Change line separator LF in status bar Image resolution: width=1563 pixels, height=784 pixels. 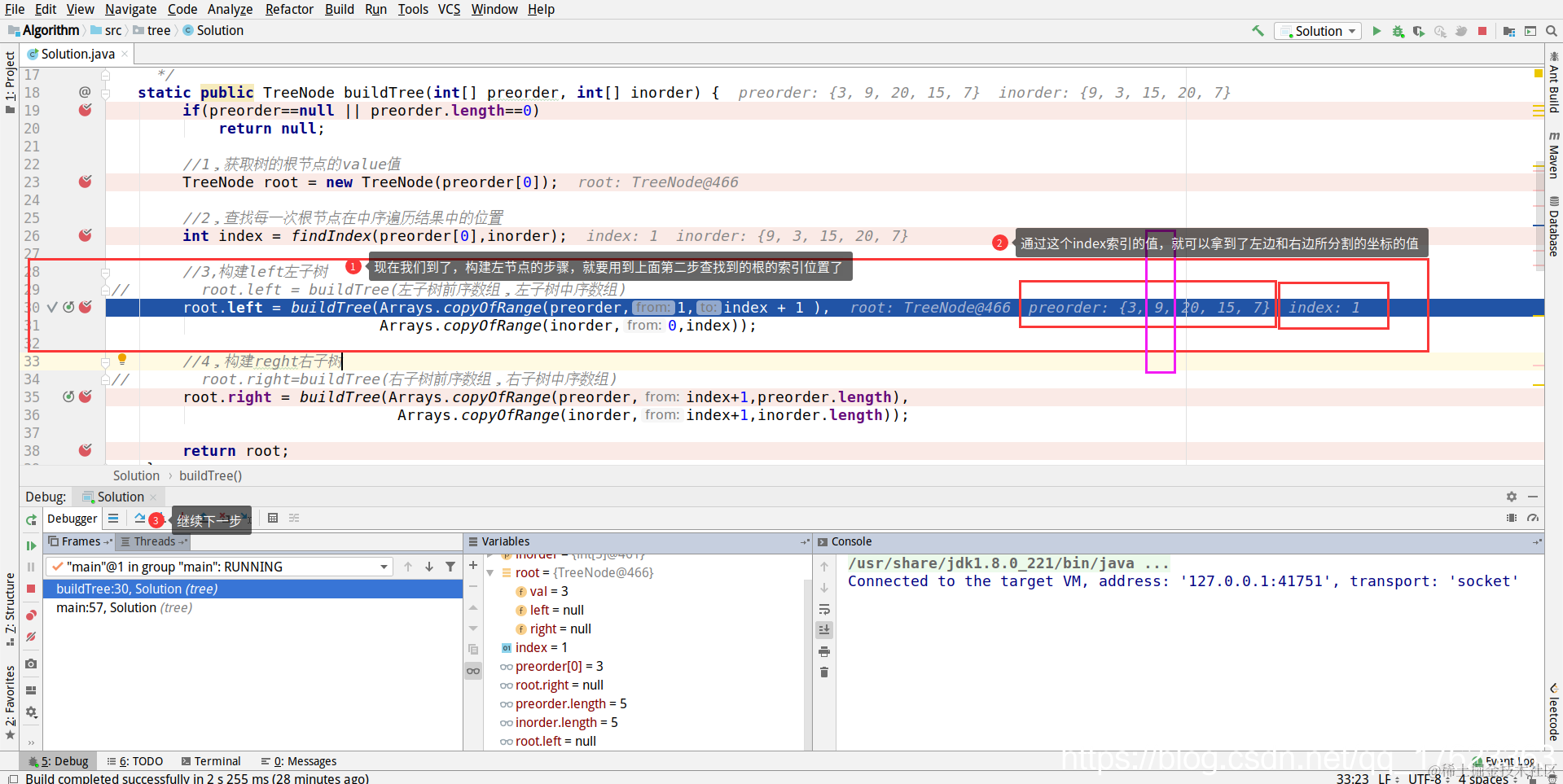[x=1387, y=779]
